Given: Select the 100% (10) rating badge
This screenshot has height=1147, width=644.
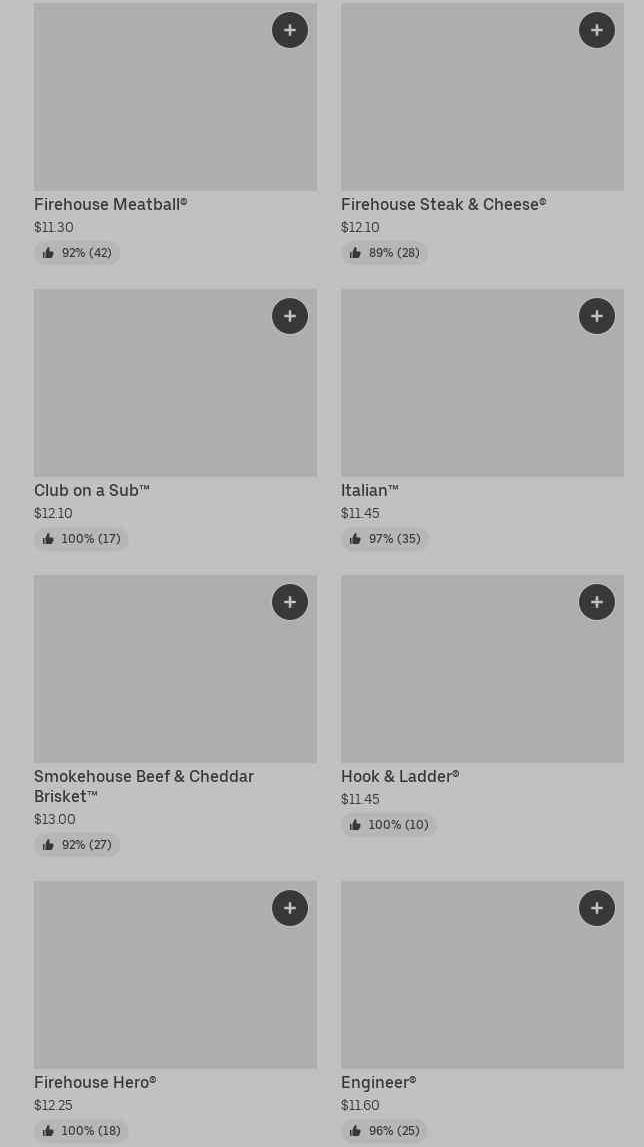Looking at the screenshot, I should tap(388, 825).
